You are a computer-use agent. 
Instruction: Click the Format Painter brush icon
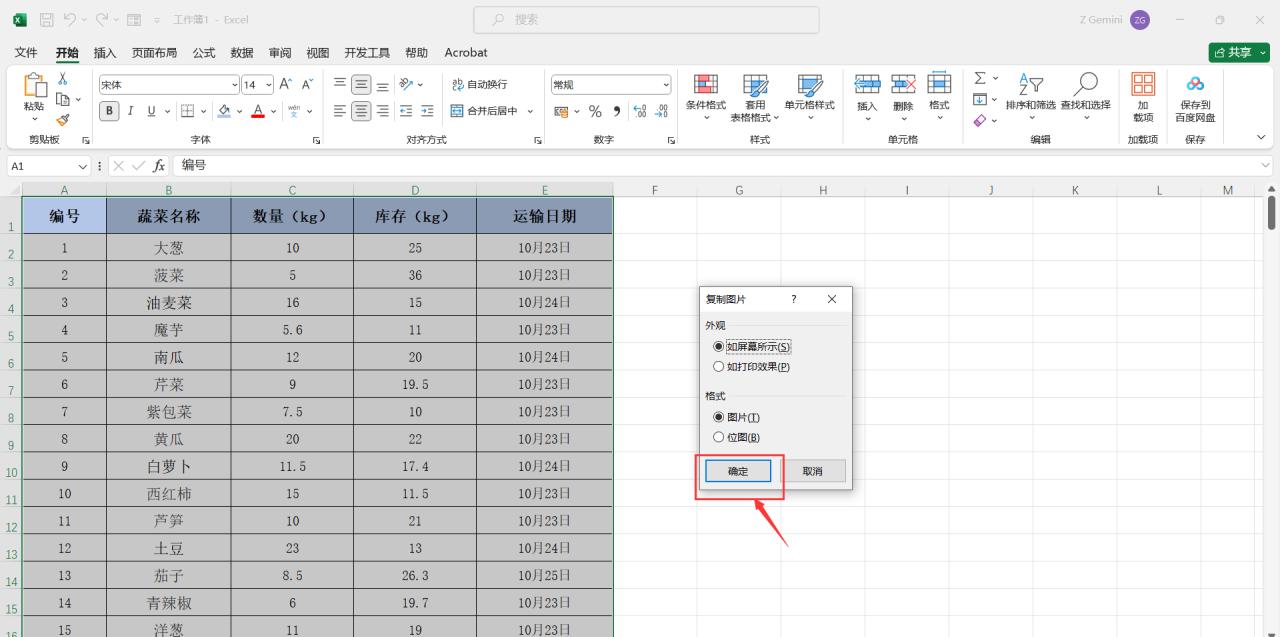click(x=62, y=120)
